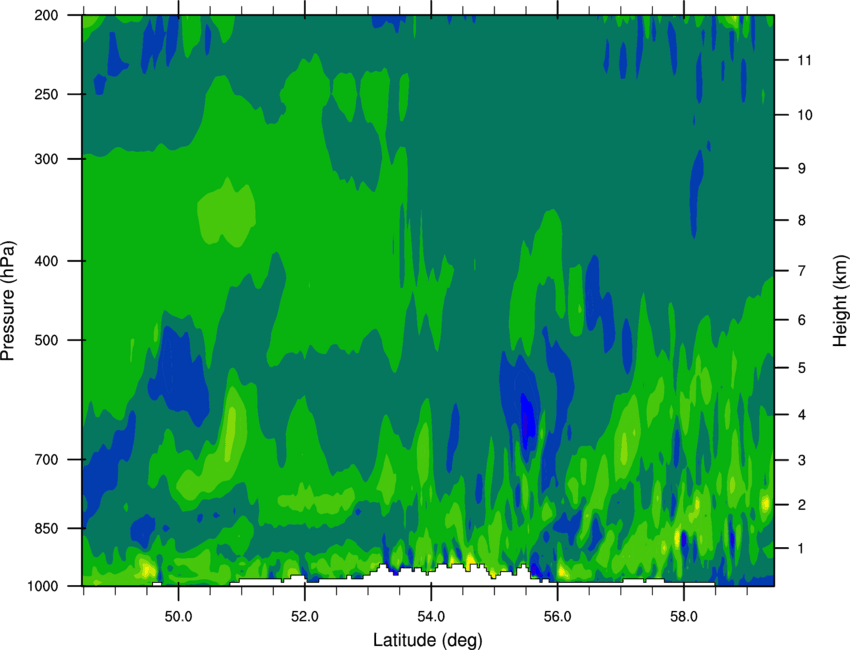This screenshot has height=650, width=850.
Task: Click the 56.0 latitude tick label
Action: (x=557, y=617)
